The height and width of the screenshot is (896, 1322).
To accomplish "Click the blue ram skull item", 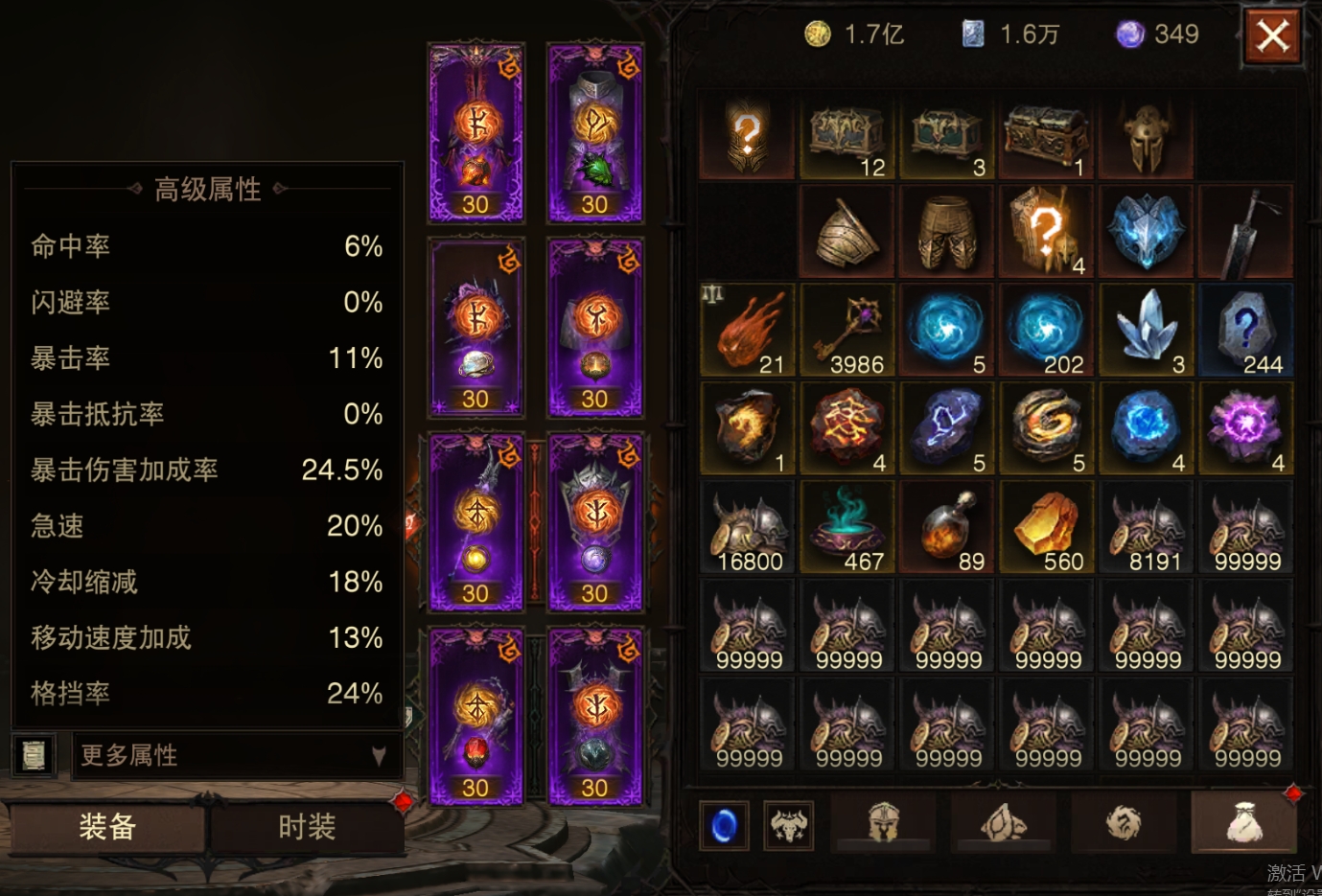I will point(1146,231).
